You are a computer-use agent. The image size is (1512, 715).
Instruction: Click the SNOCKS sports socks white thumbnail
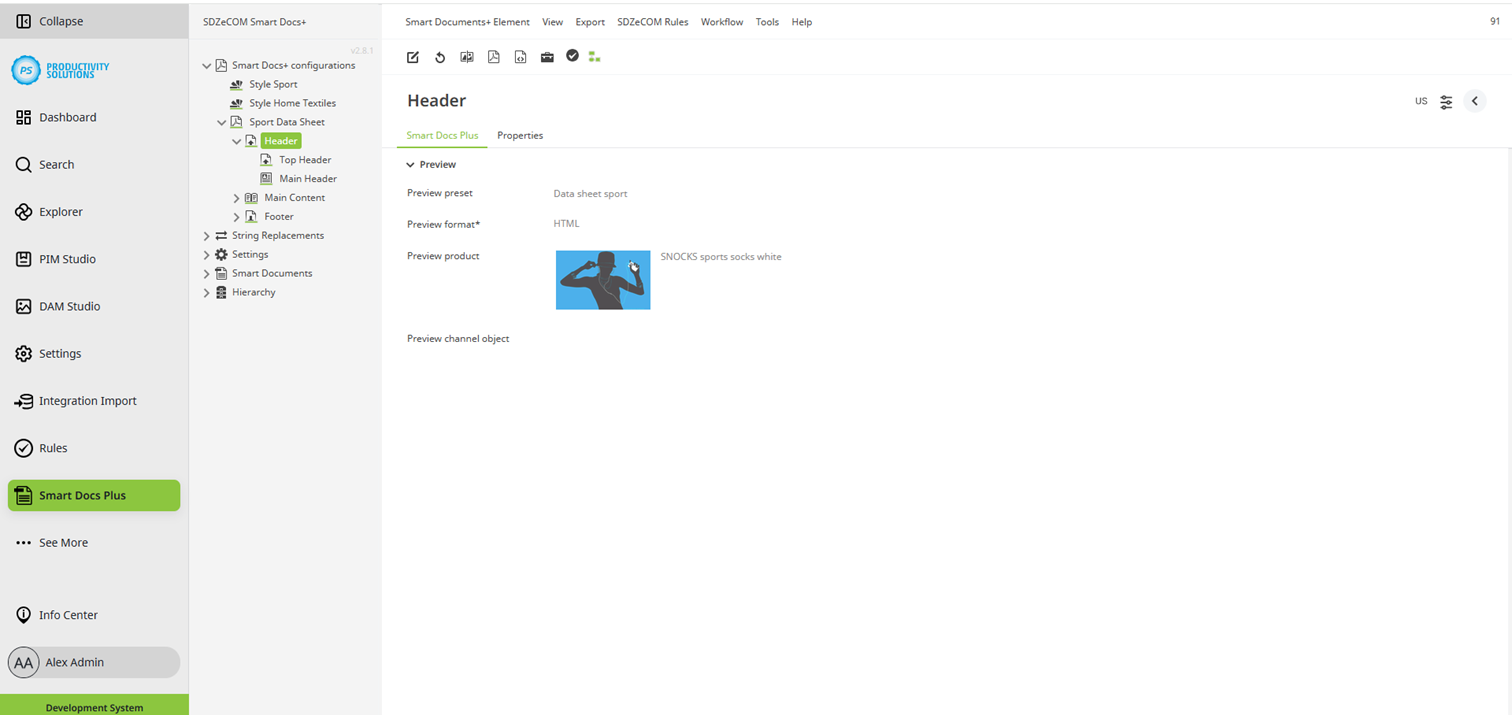602,279
